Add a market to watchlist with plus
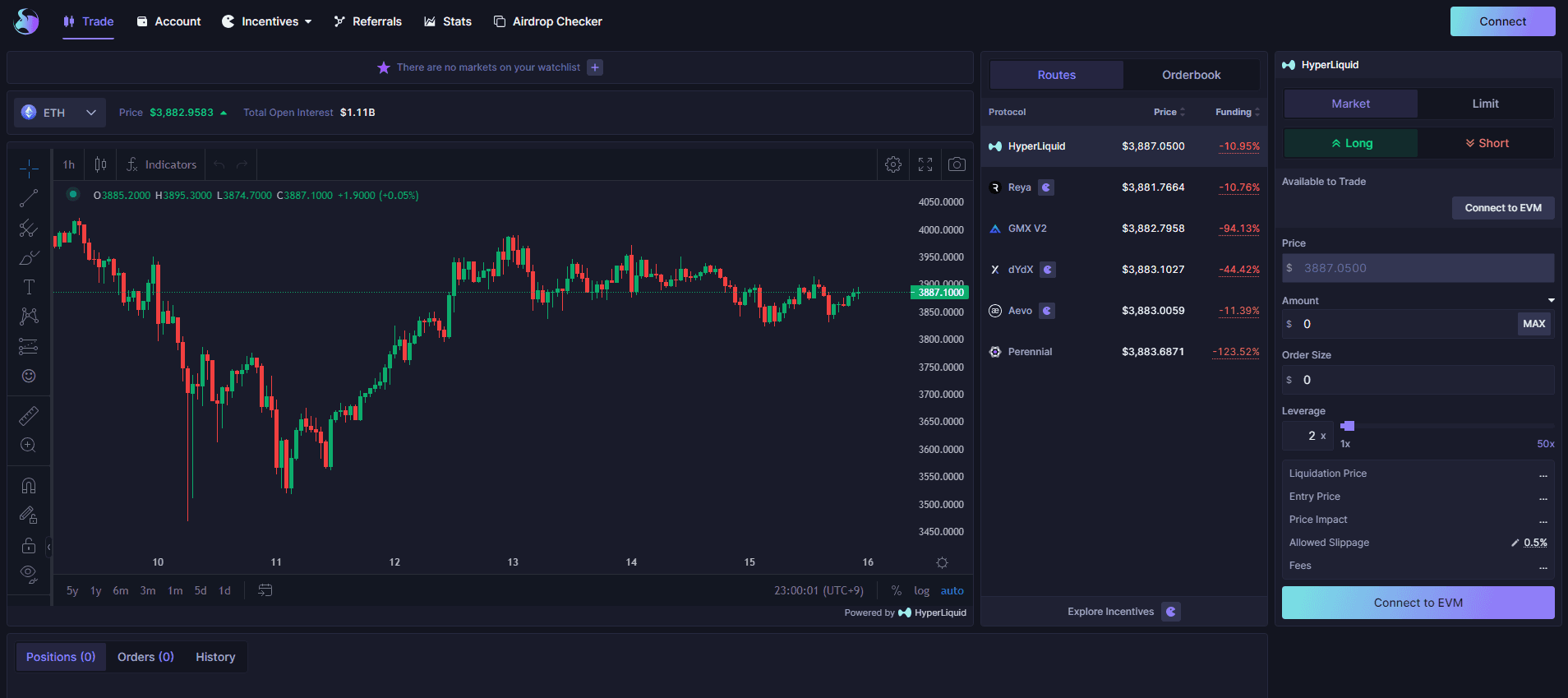Image resolution: width=1568 pixels, height=698 pixels. pos(595,67)
